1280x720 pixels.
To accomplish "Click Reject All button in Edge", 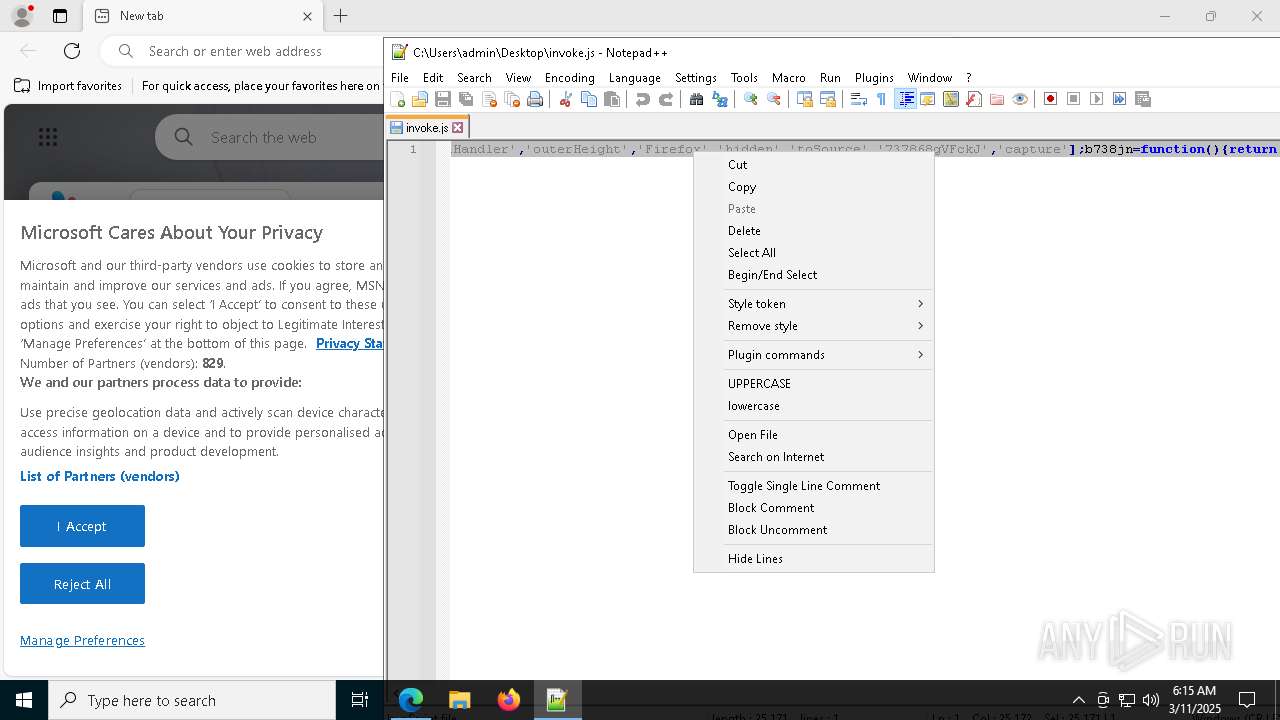I will tap(82, 584).
